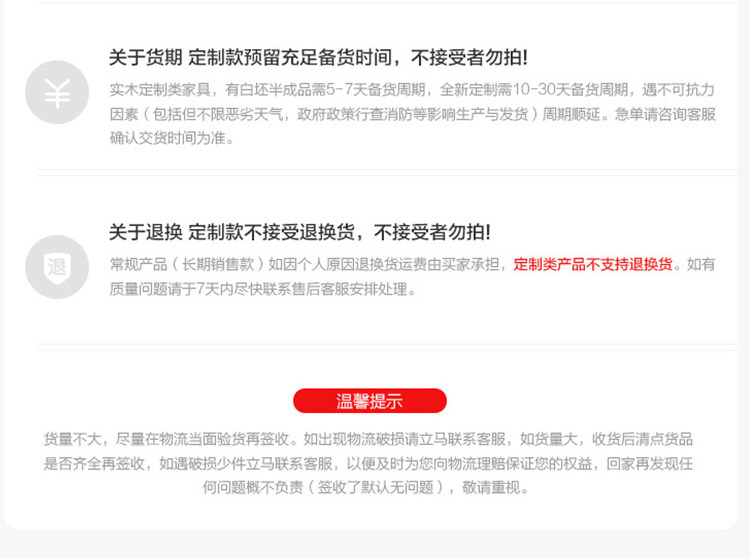Click the phrase 不接受者勿拍 in the returns heading

432,232
